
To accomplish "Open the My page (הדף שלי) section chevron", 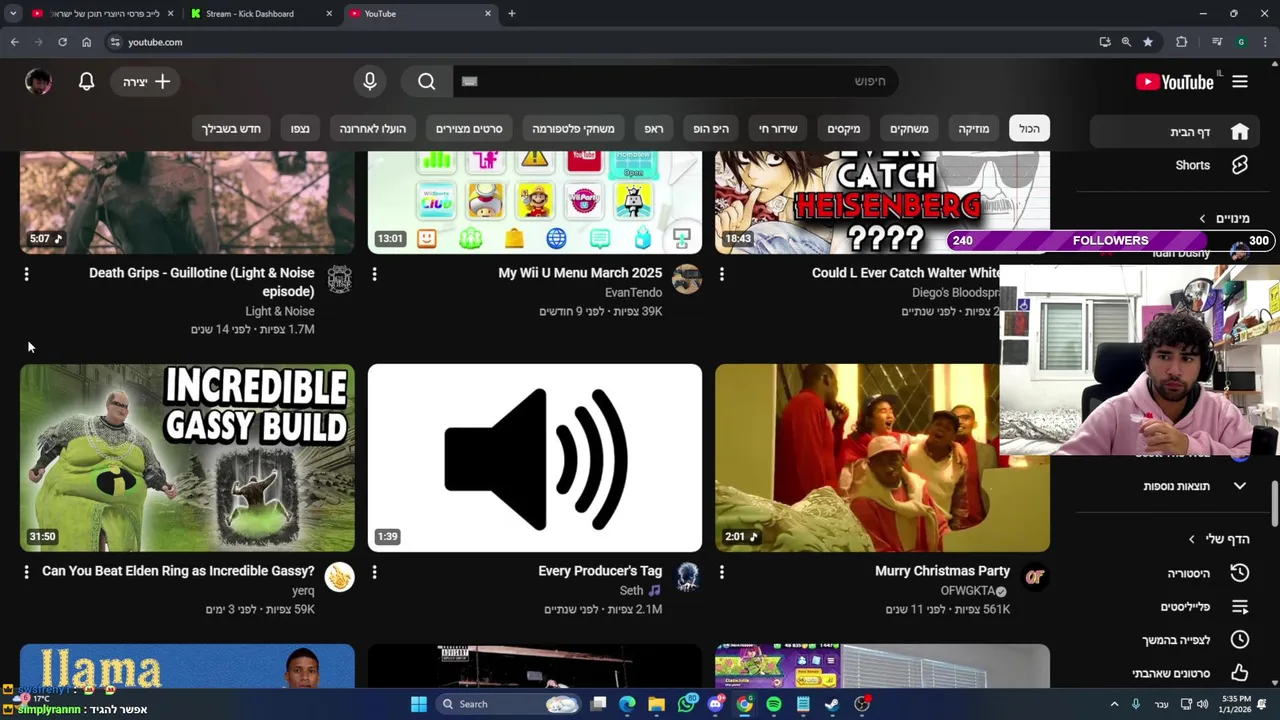I will point(1191,539).
